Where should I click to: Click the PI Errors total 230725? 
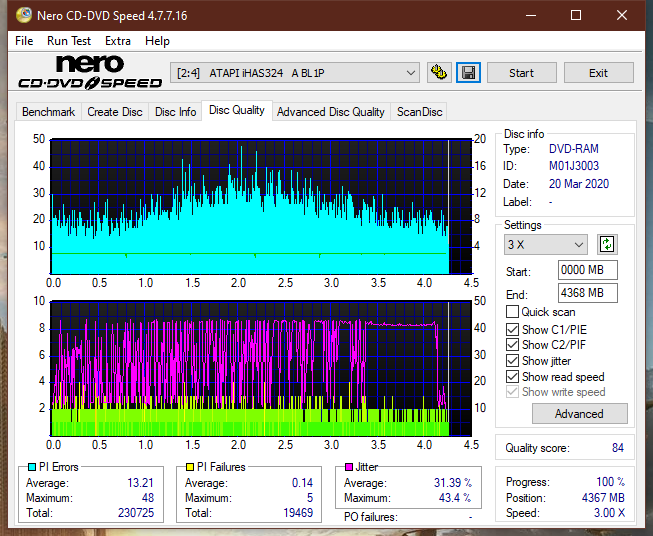[x=136, y=513]
